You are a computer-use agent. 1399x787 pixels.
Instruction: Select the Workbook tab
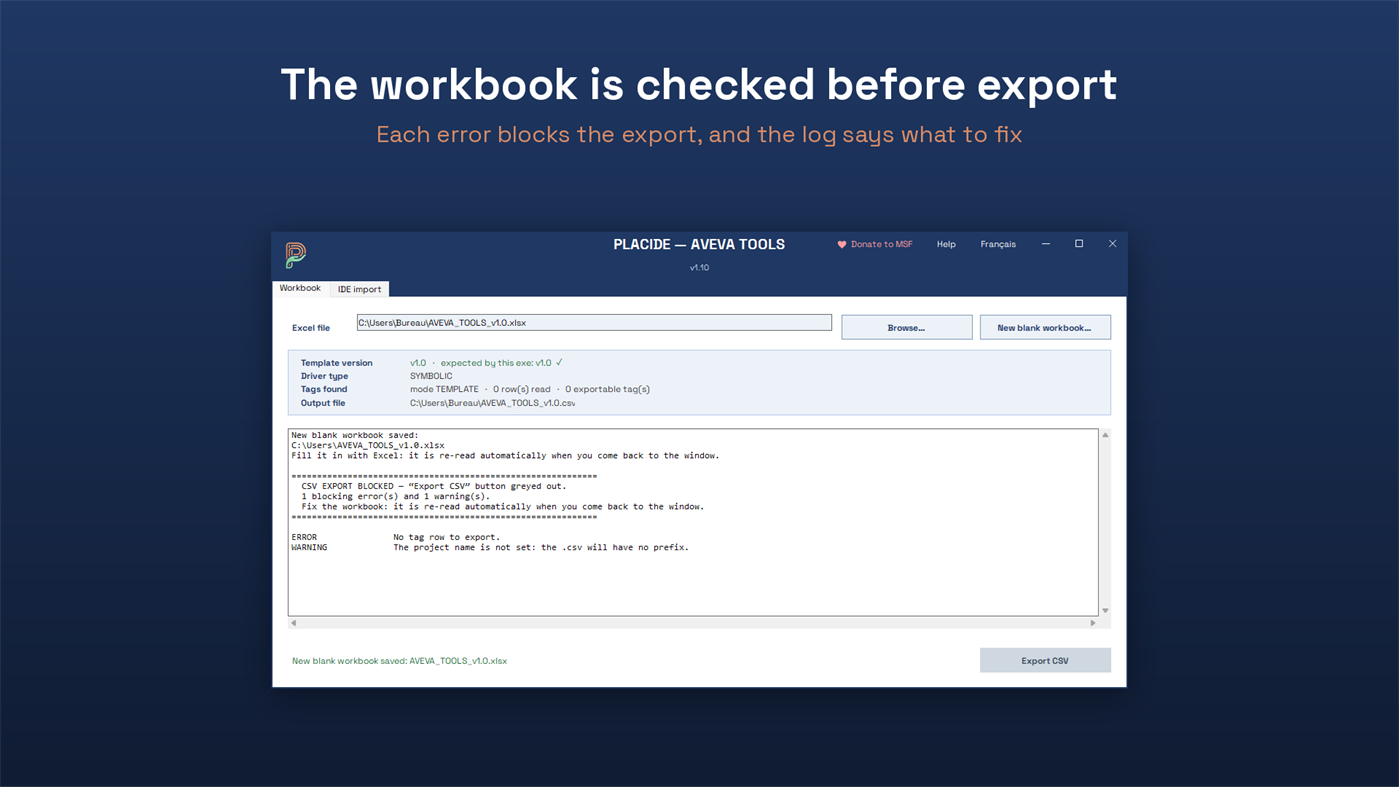click(x=300, y=288)
